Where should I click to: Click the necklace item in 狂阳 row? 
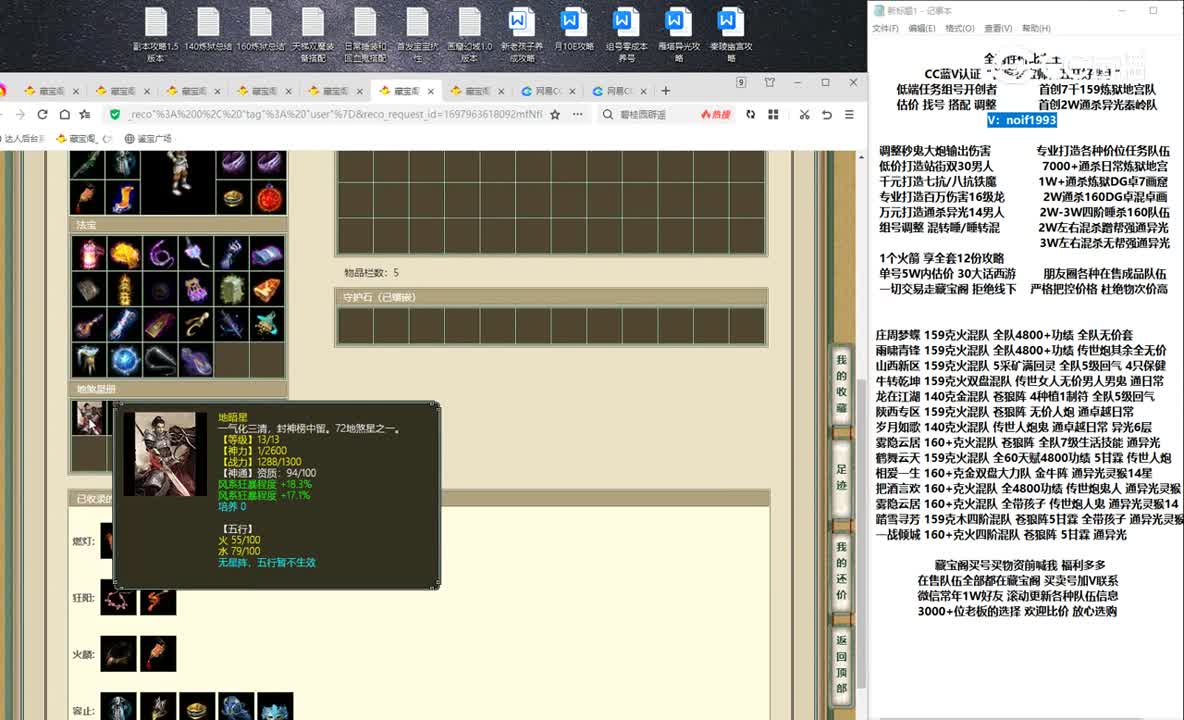click(119, 598)
